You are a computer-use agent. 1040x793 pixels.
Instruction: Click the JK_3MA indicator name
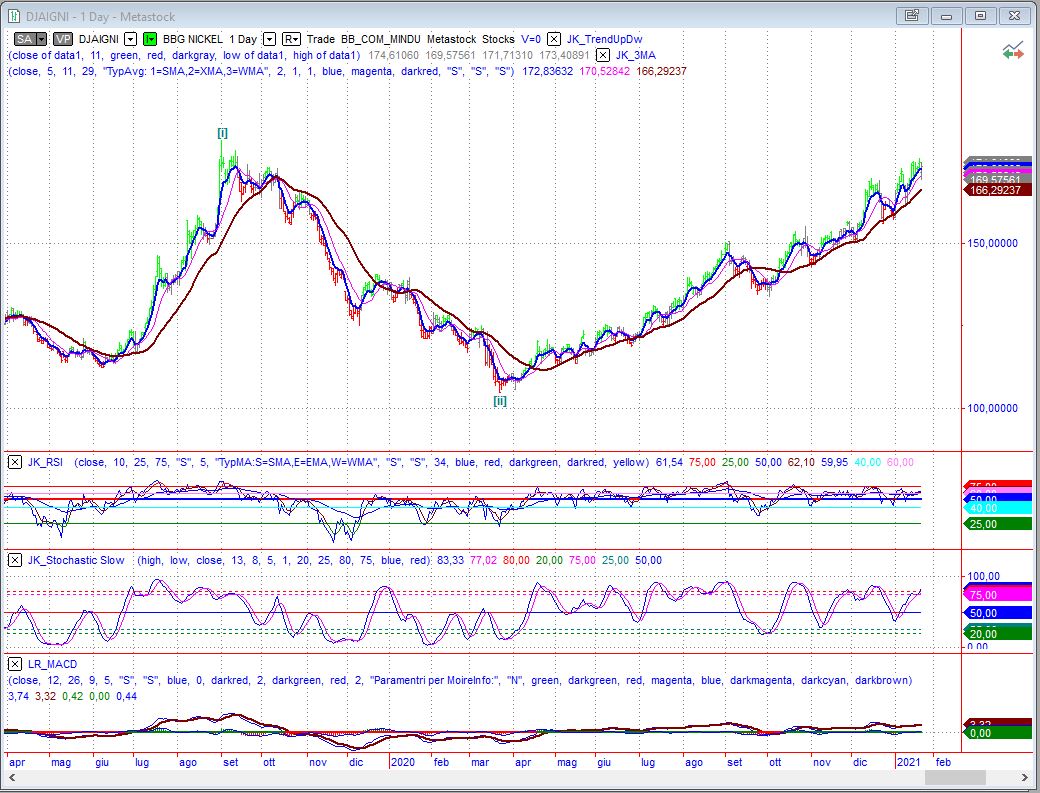point(635,55)
